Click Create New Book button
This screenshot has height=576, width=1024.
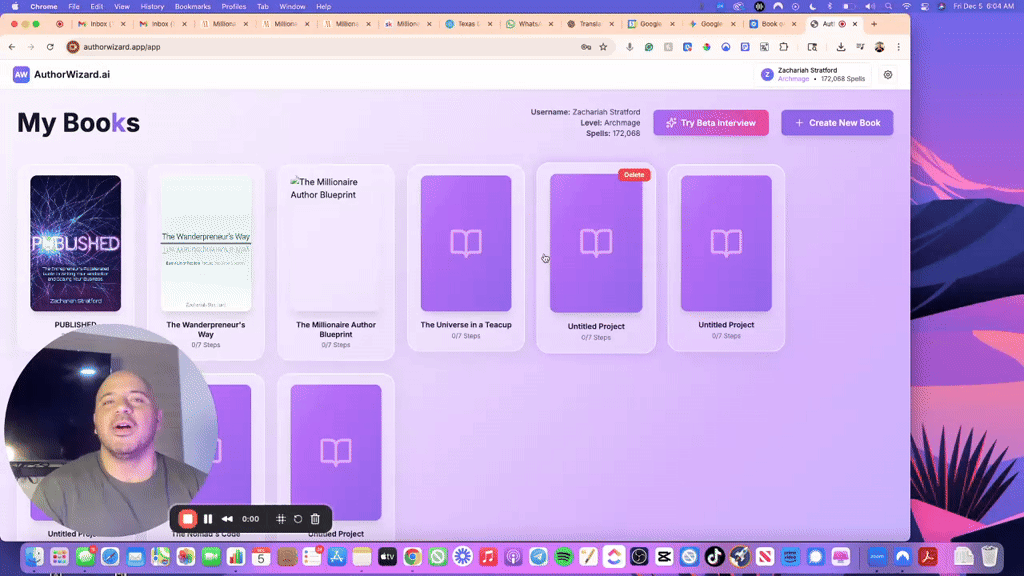pyautogui.click(x=837, y=123)
